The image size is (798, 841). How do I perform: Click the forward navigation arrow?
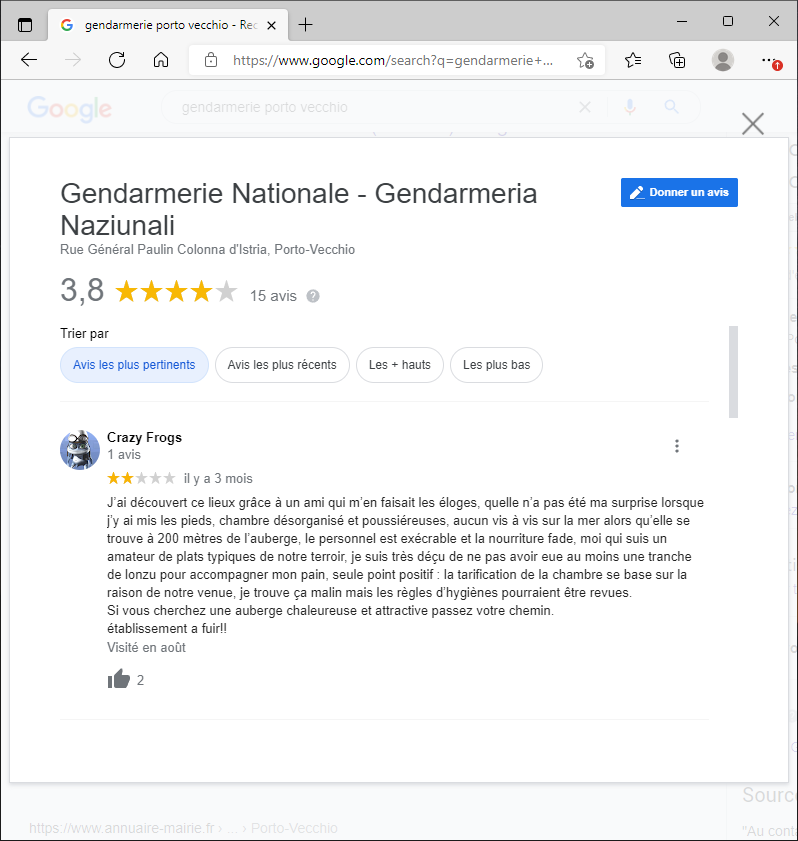click(73, 60)
